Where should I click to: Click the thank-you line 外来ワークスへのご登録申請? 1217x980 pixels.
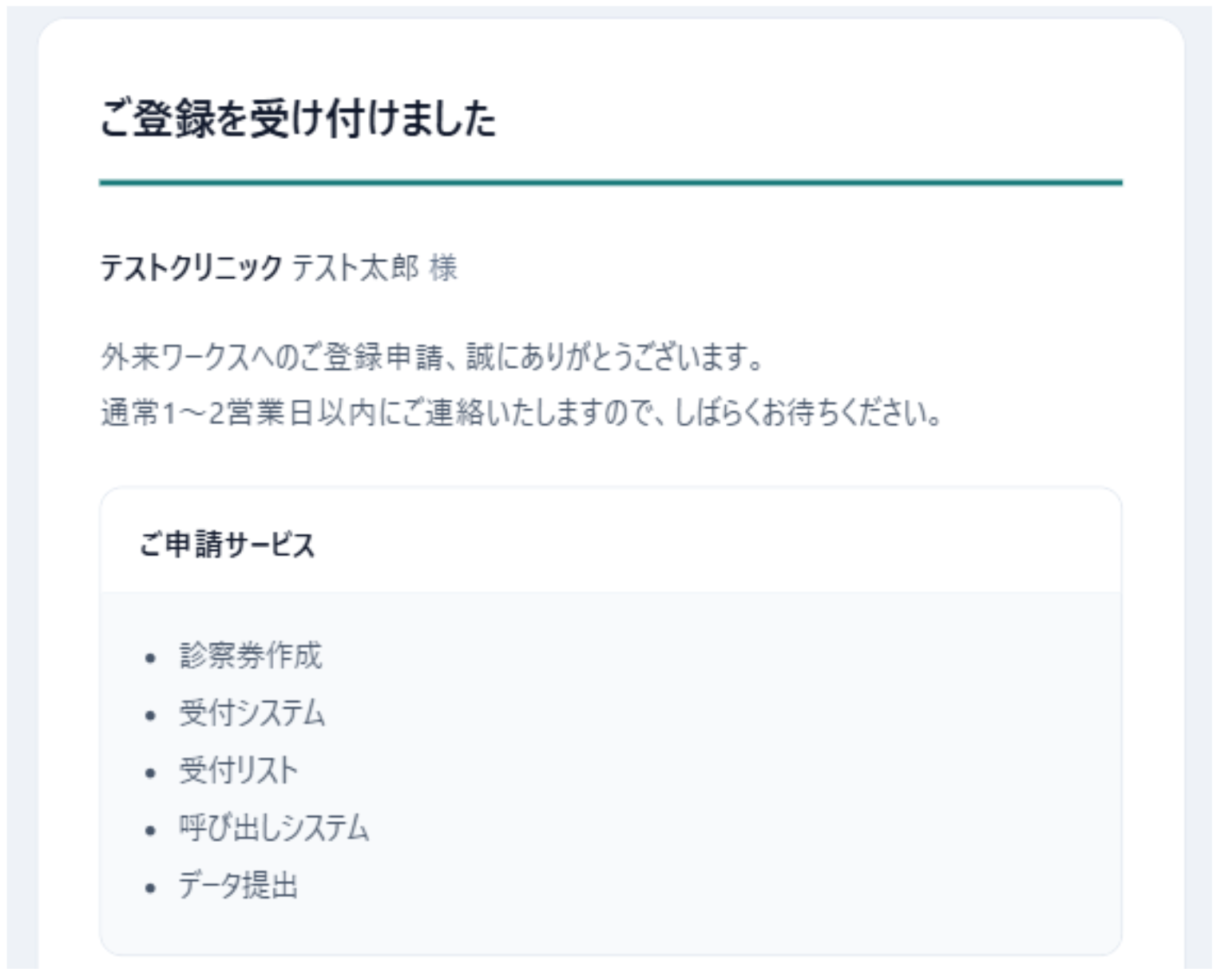pyautogui.click(x=431, y=357)
